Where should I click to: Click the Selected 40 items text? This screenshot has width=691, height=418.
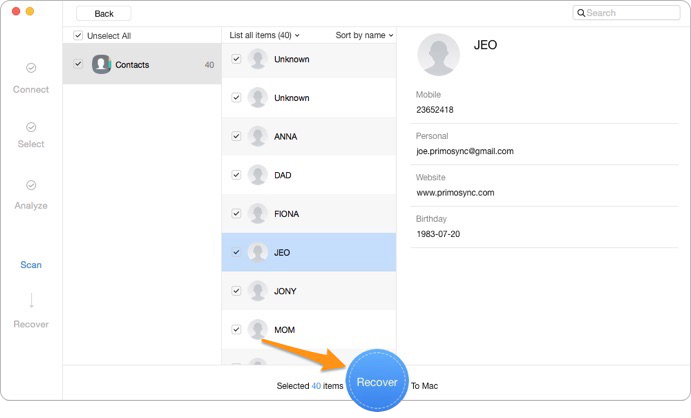click(310, 386)
